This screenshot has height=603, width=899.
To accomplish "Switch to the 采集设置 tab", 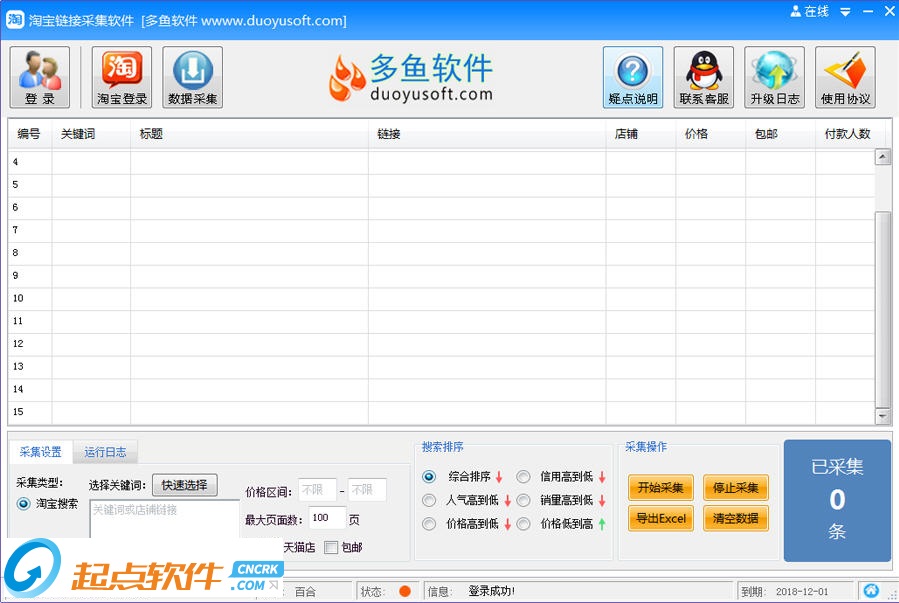I will tap(40, 452).
